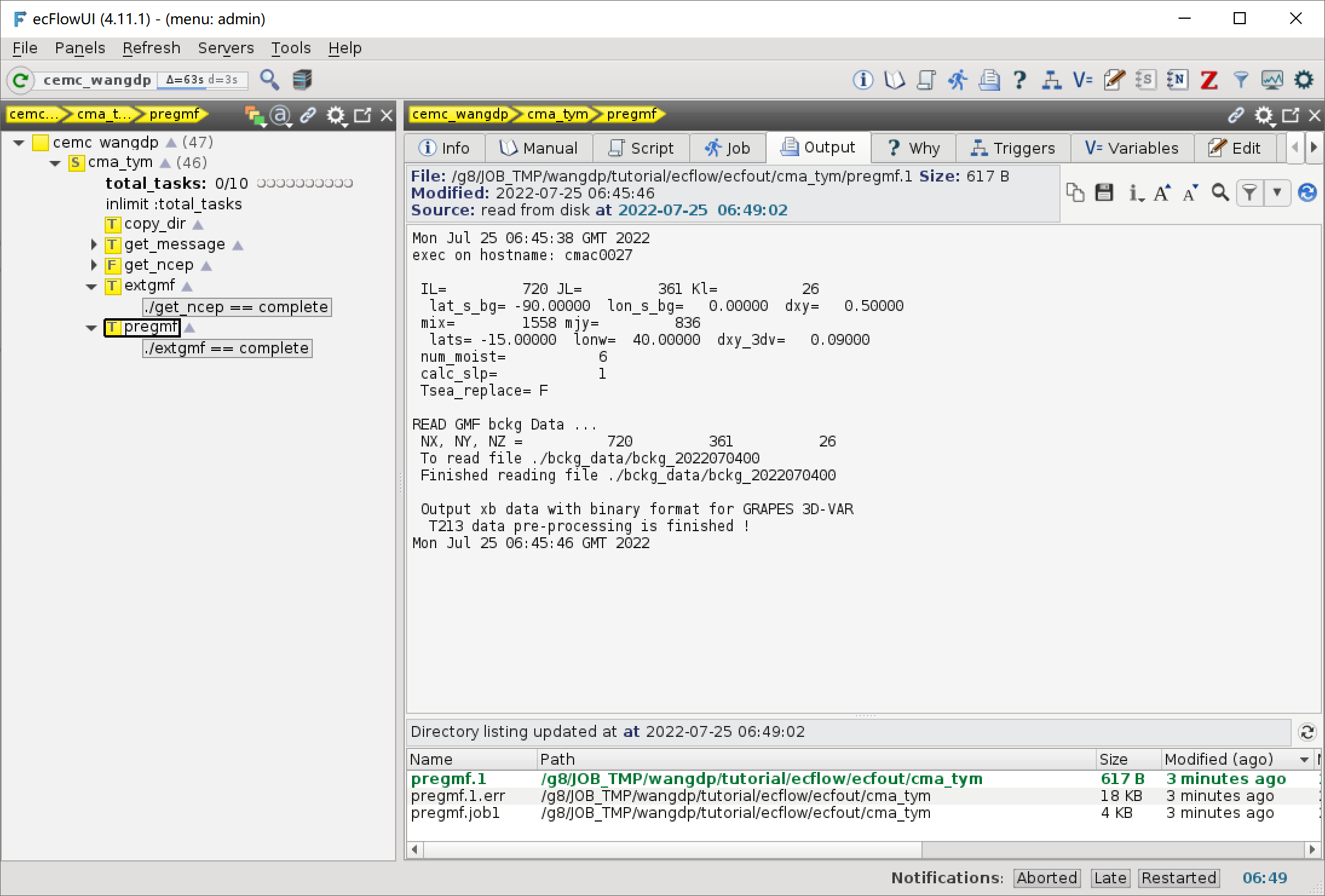Switch to the Script tab
This screenshot has width=1325, height=896.
641,148
